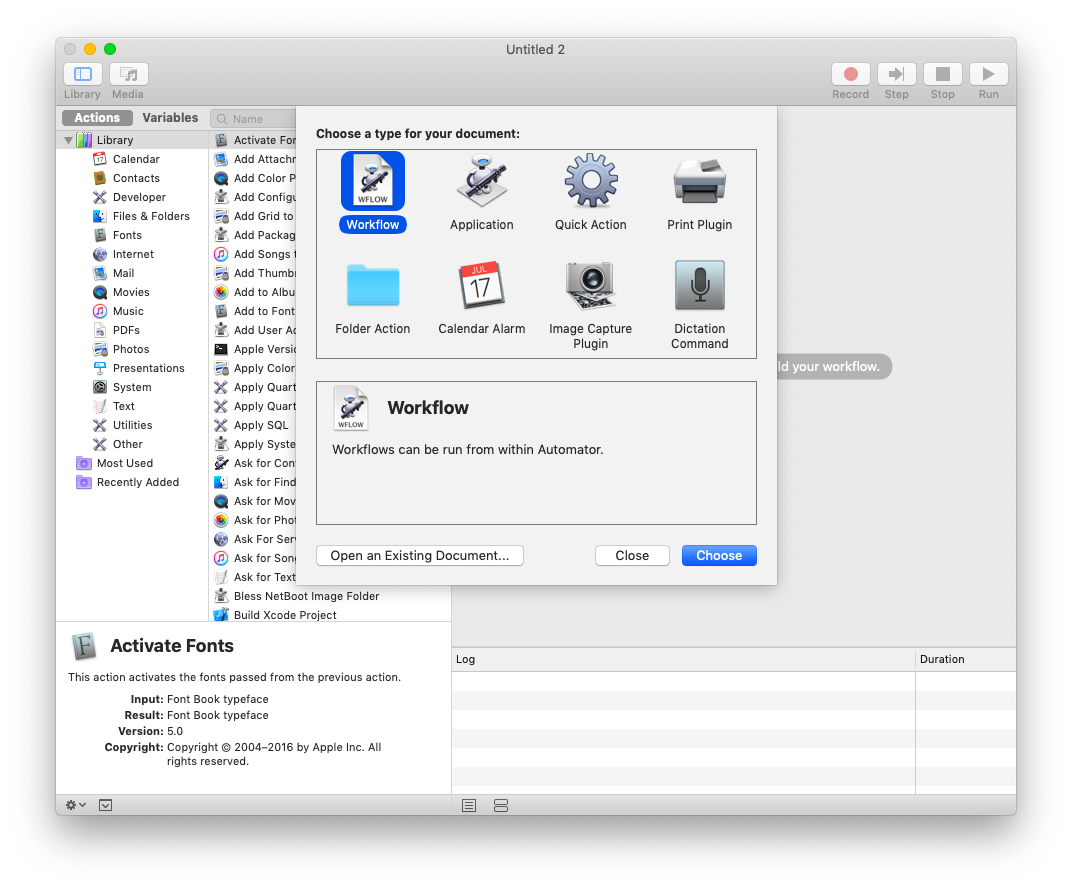The image size is (1072, 889).
Task: Select the Fonts category
Action: (127, 235)
